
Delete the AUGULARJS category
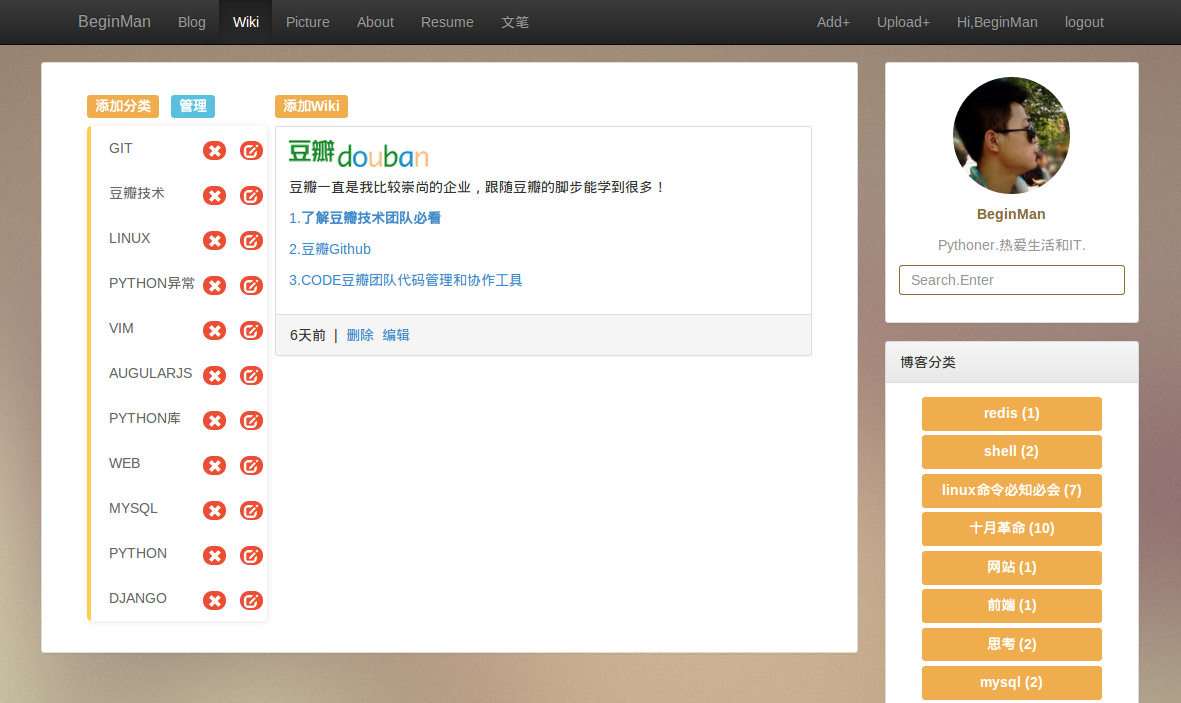(215, 375)
